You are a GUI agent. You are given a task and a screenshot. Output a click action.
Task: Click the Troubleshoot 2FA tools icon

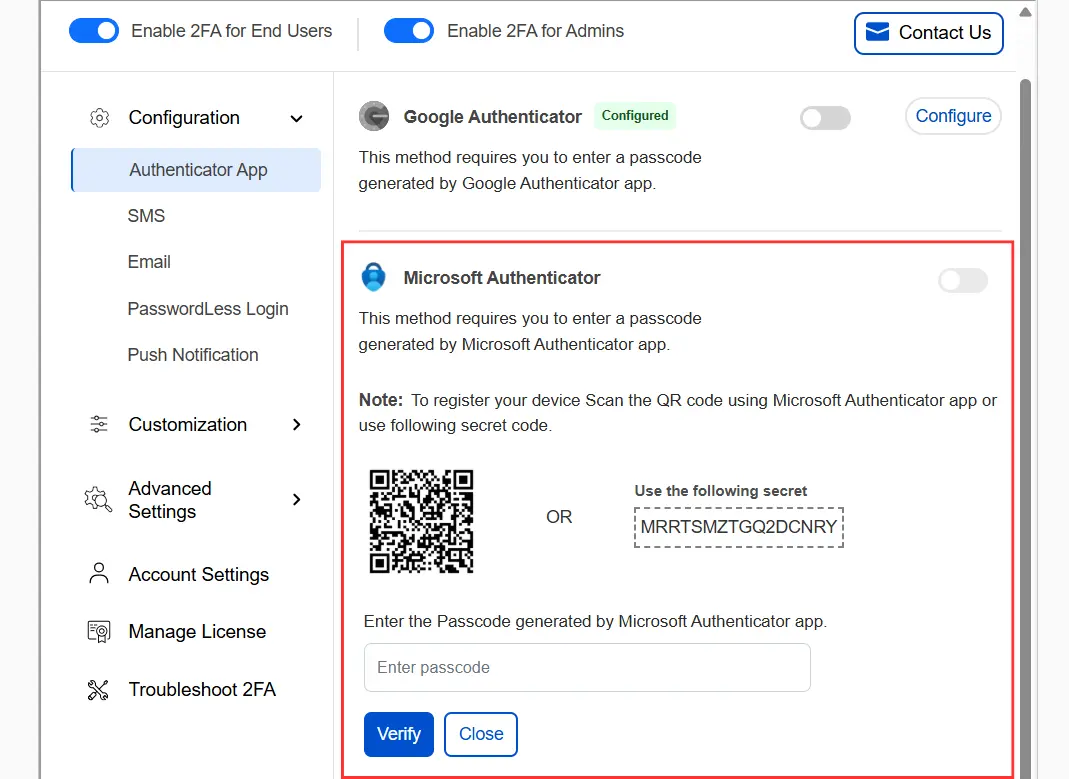click(98, 690)
